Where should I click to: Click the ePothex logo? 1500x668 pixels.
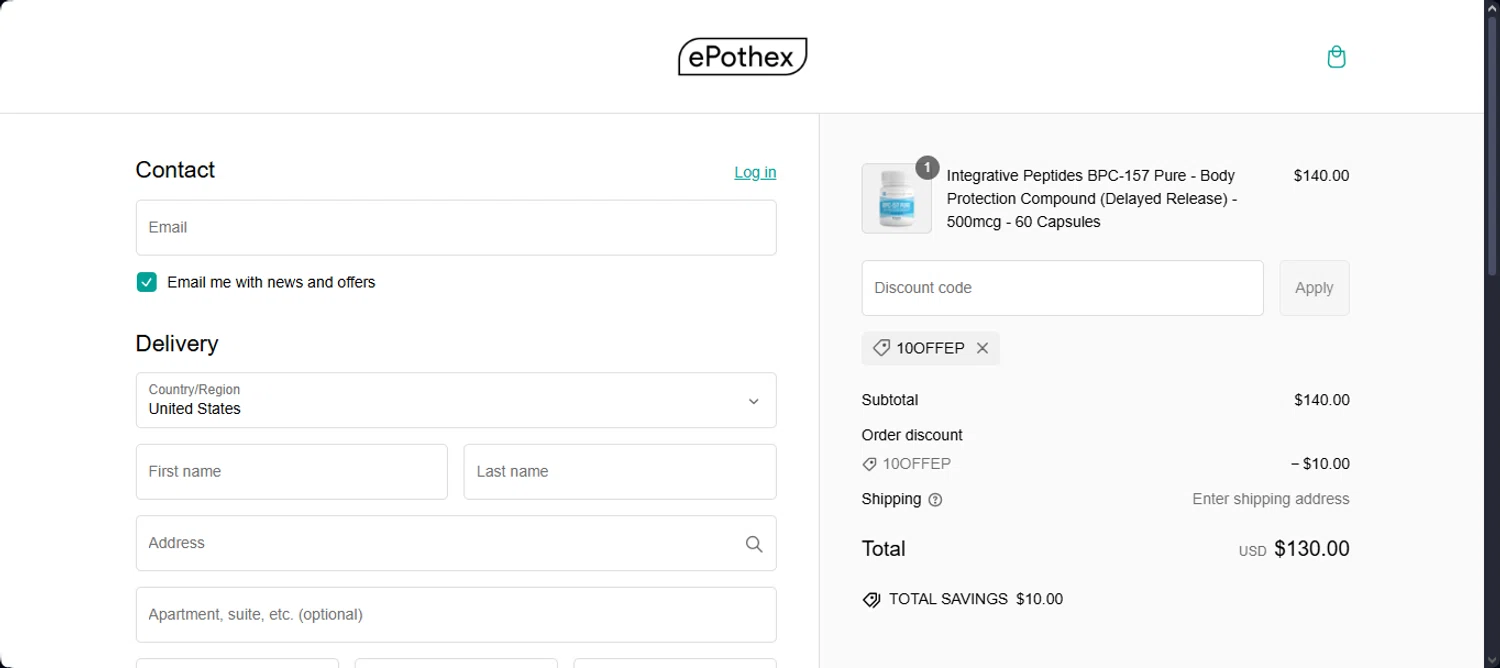(x=742, y=57)
